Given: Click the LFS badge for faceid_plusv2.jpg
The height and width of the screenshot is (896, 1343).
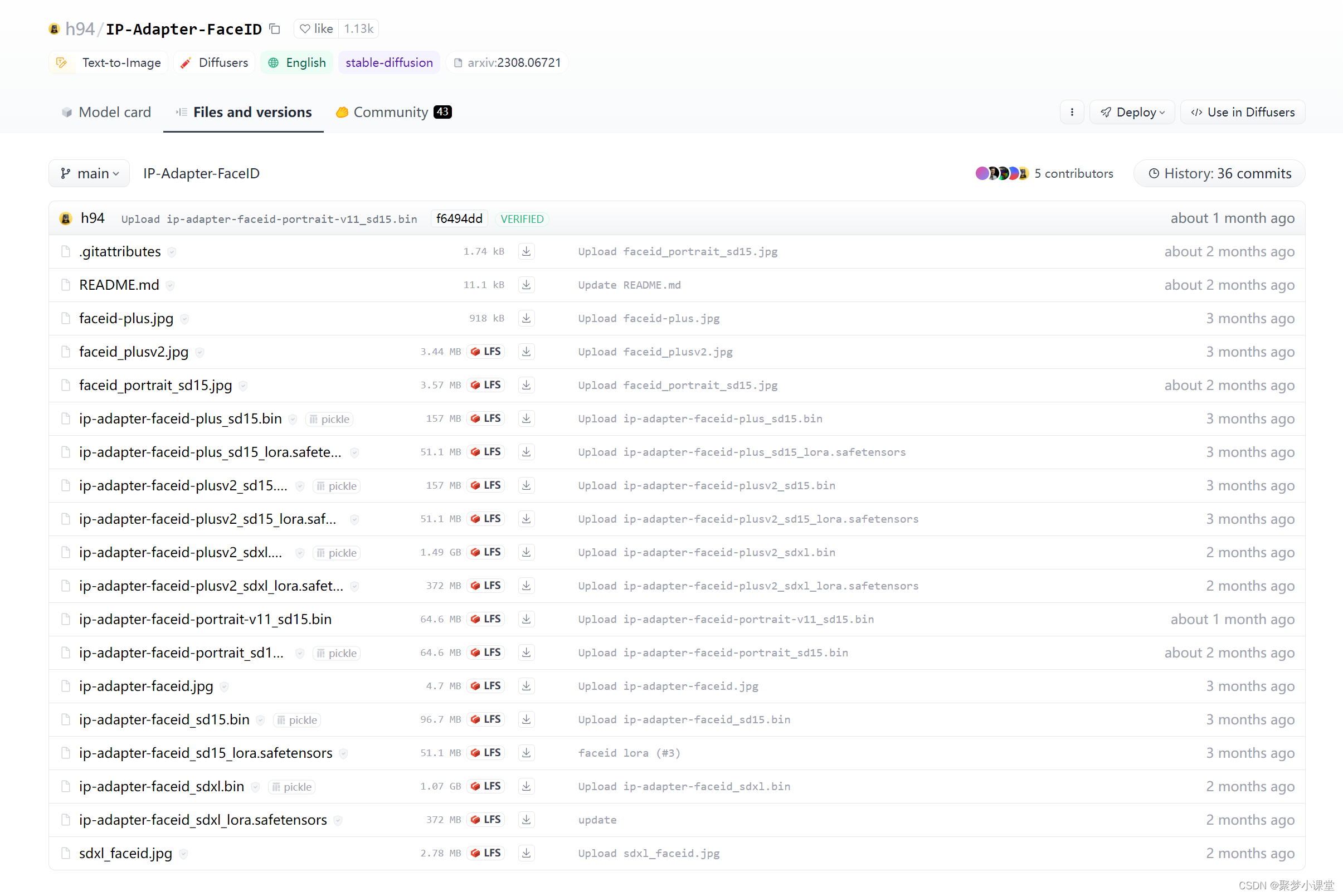Looking at the screenshot, I should 486,352.
